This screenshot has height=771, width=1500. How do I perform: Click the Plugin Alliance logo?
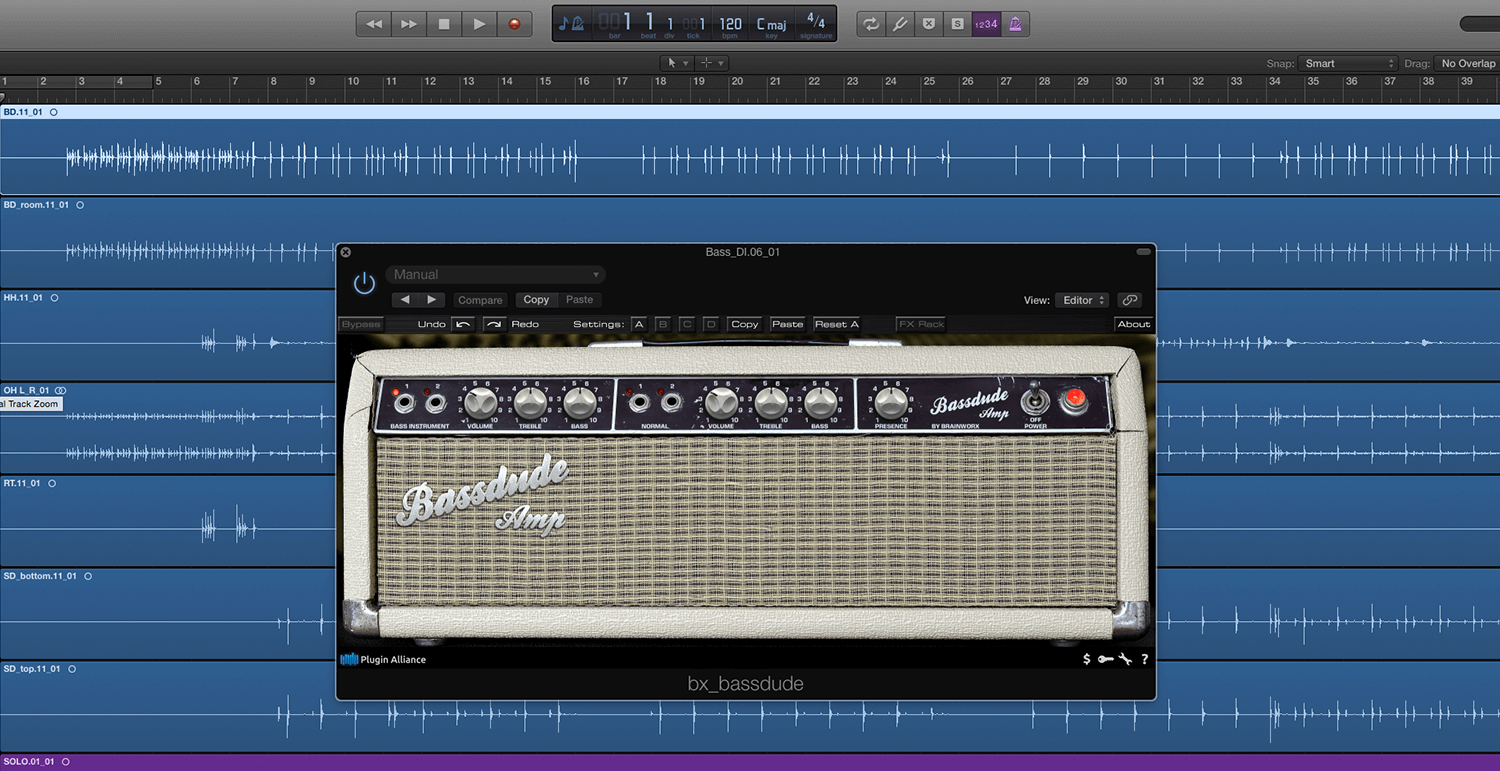tap(383, 660)
